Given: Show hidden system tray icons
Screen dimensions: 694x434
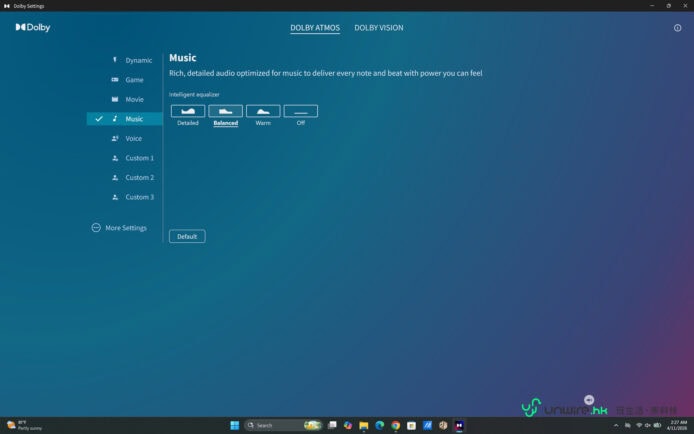Looking at the screenshot, I should [616, 425].
